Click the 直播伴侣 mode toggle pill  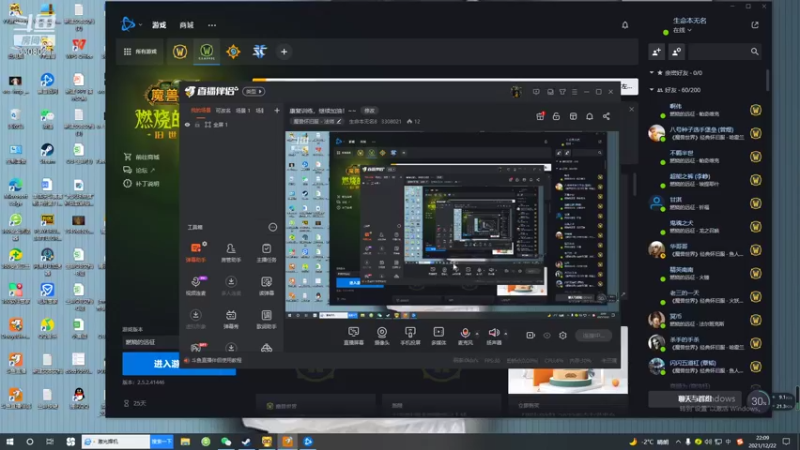(x=253, y=91)
